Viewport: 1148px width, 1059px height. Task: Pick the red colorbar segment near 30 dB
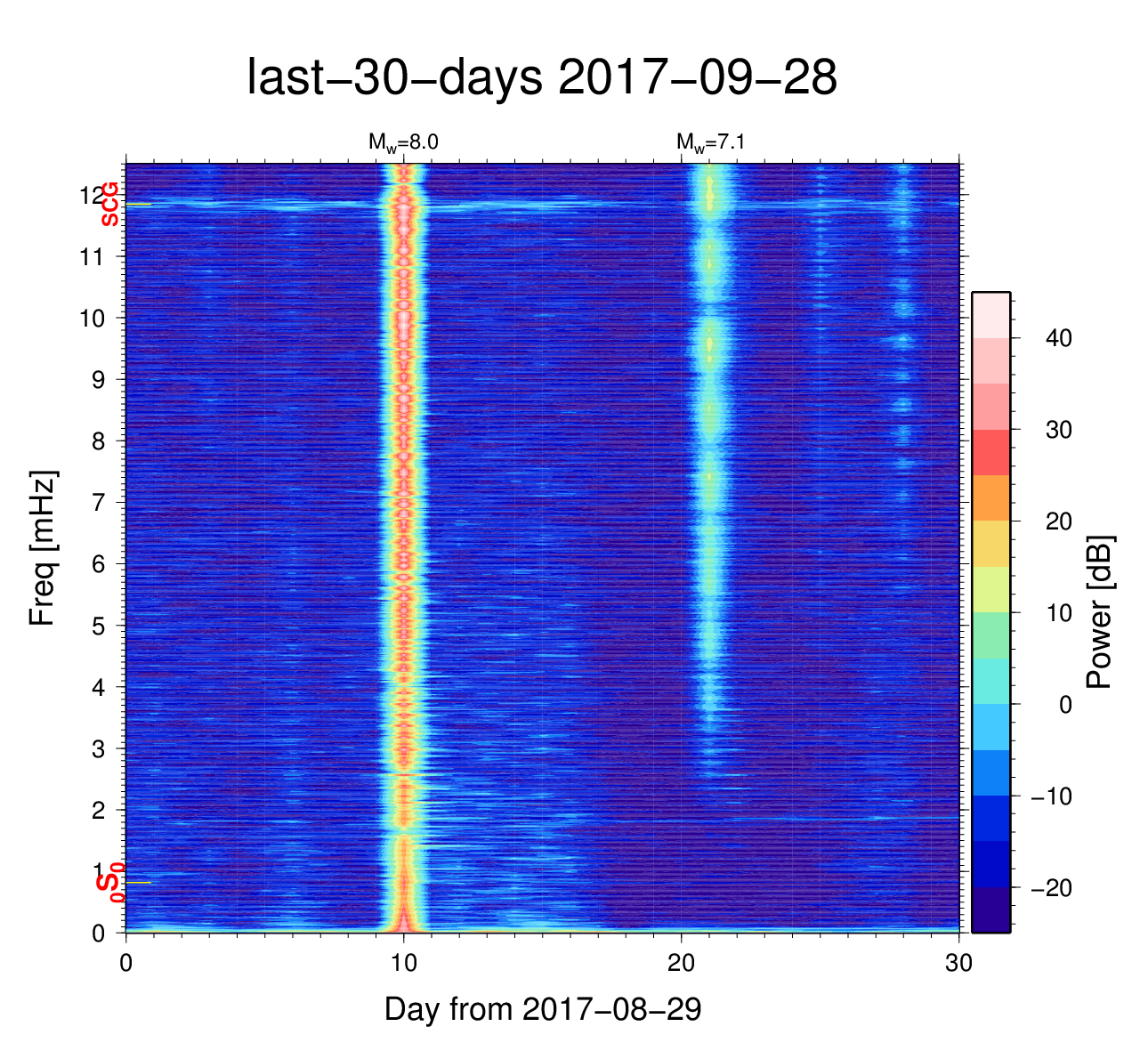[x=990, y=452]
